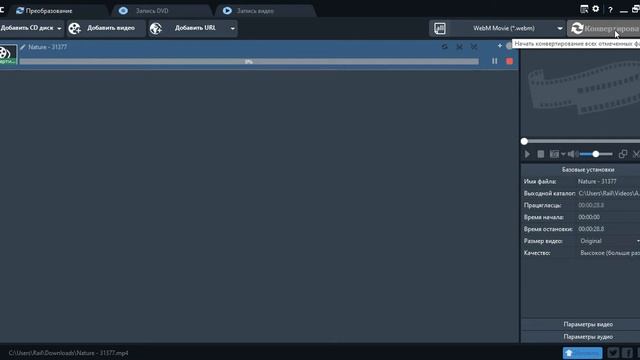Stop the preview playback
640x360 pixels.
[x=540, y=154]
